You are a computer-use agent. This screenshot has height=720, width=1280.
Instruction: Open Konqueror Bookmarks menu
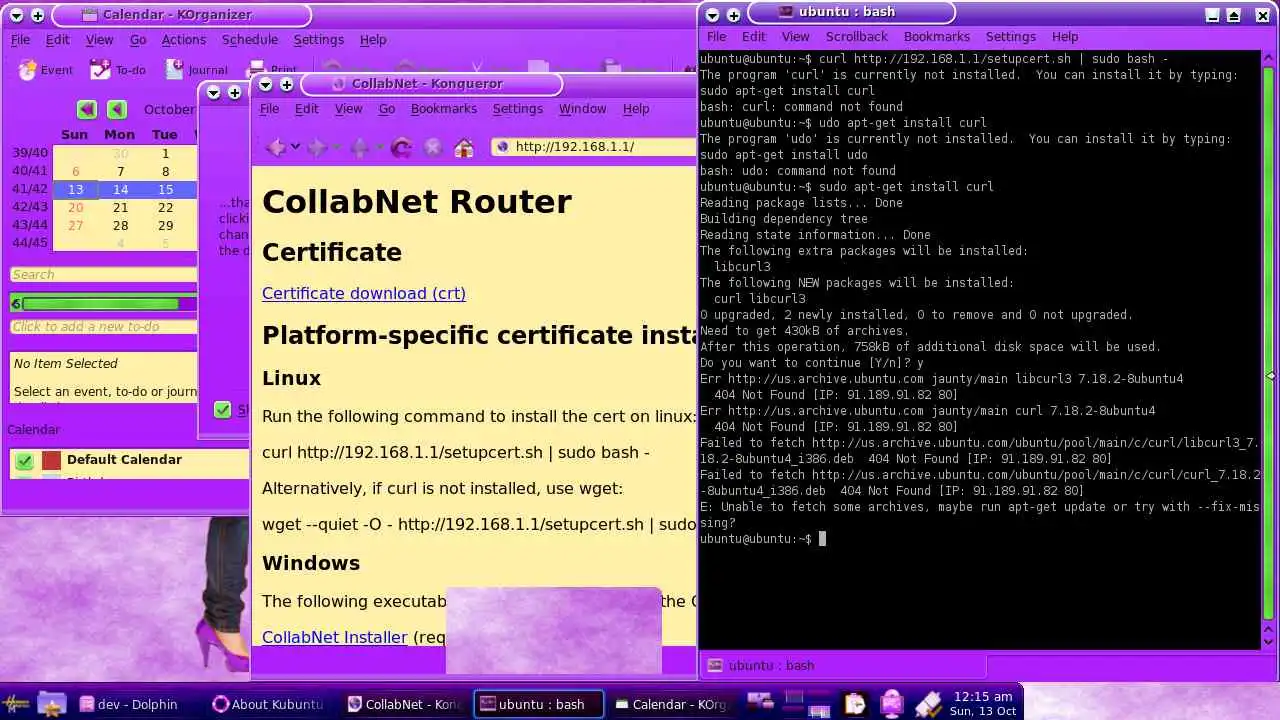[443, 109]
